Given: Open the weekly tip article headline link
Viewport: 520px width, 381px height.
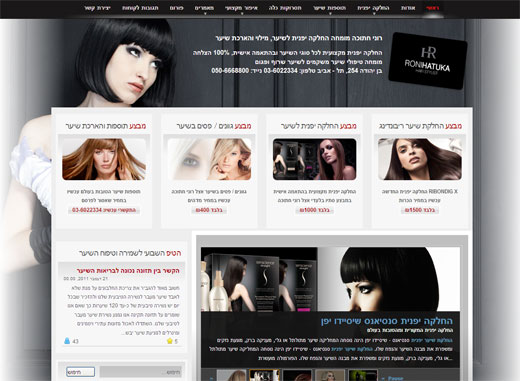Looking at the screenshot, I should coord(128,271).
